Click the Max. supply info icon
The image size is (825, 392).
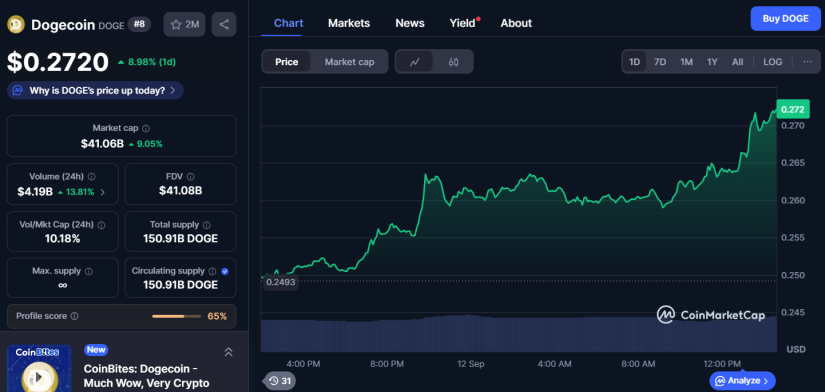88,272
